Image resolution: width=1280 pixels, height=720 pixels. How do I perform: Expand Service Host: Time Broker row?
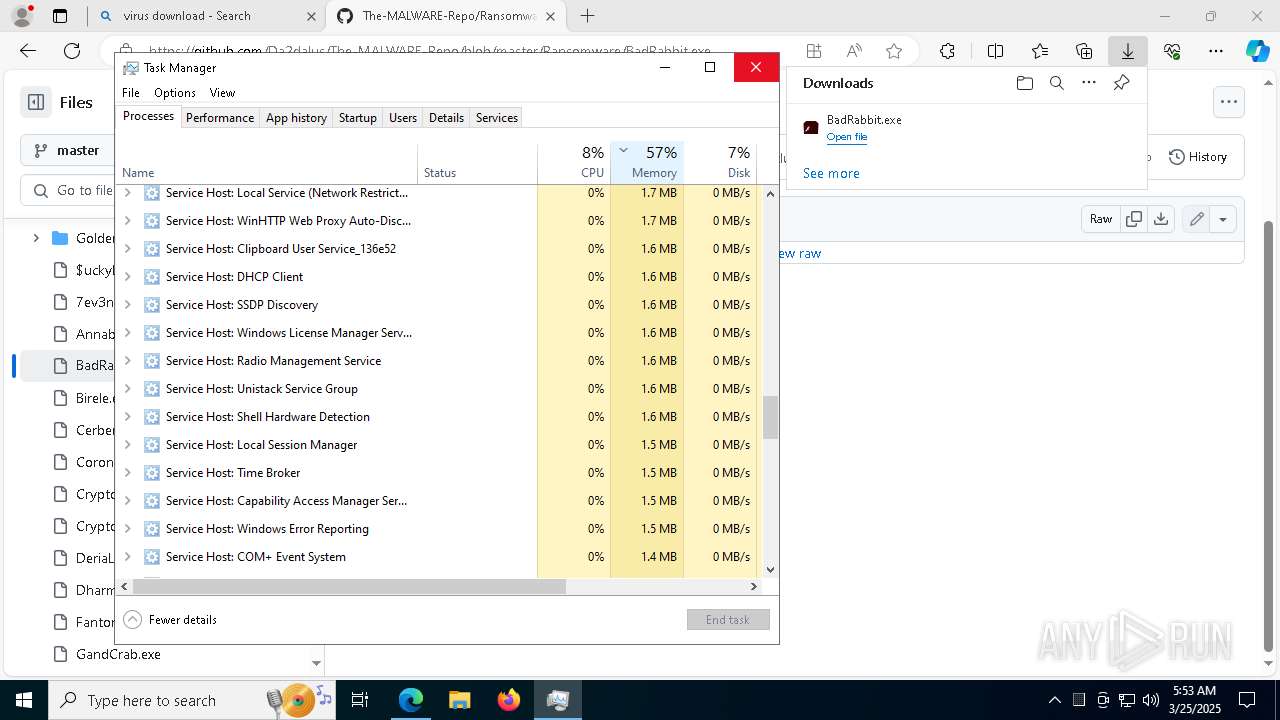point(127,473)
